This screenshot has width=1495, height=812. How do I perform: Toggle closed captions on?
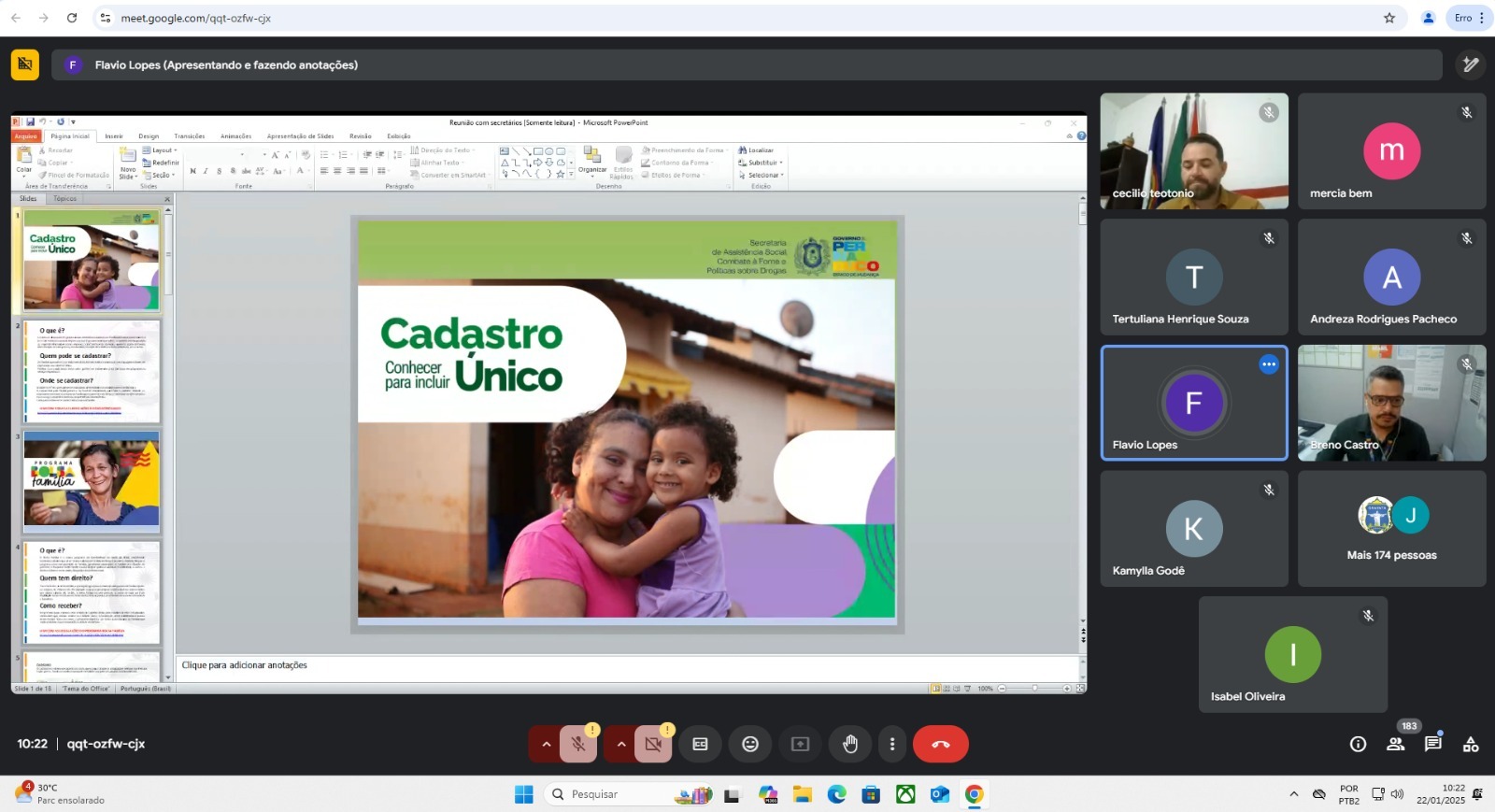(700, 745)
